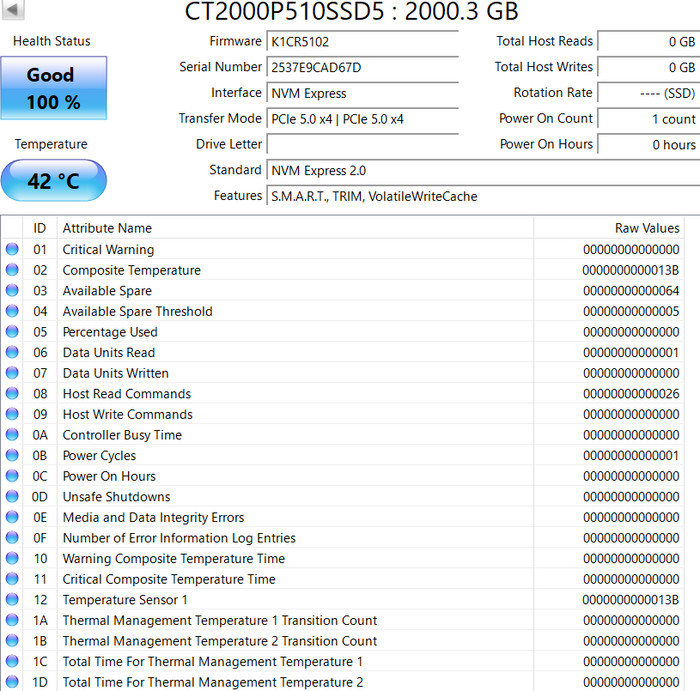
Task: Click the blue status icon beside Composite Temperature
Action: (12, 271)
